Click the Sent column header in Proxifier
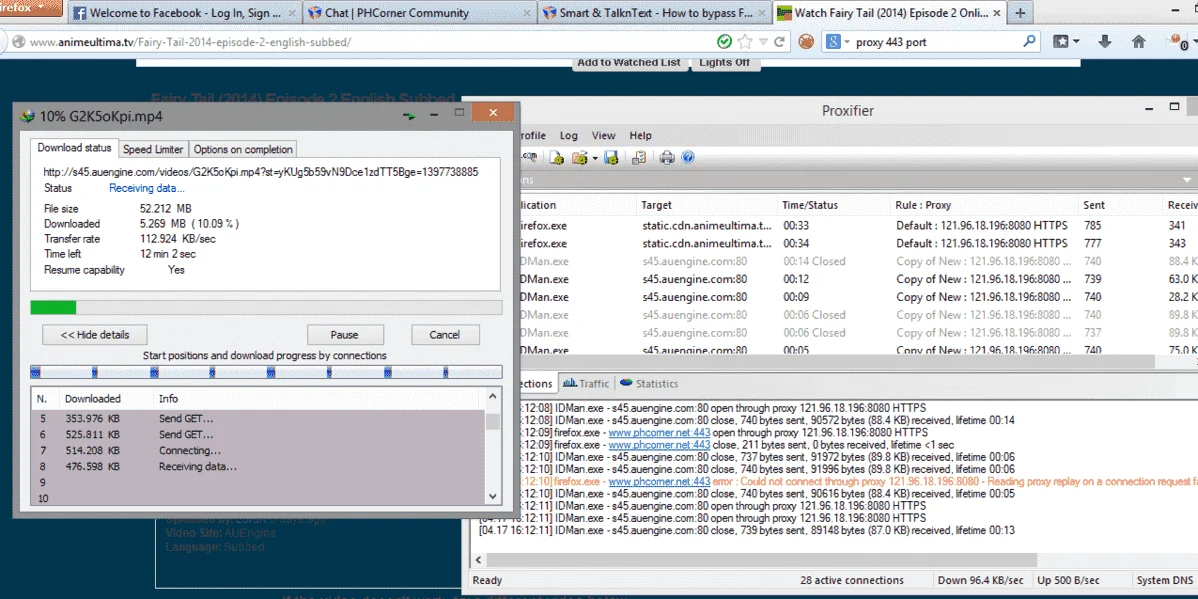1198x599 pixels. 1120,205
